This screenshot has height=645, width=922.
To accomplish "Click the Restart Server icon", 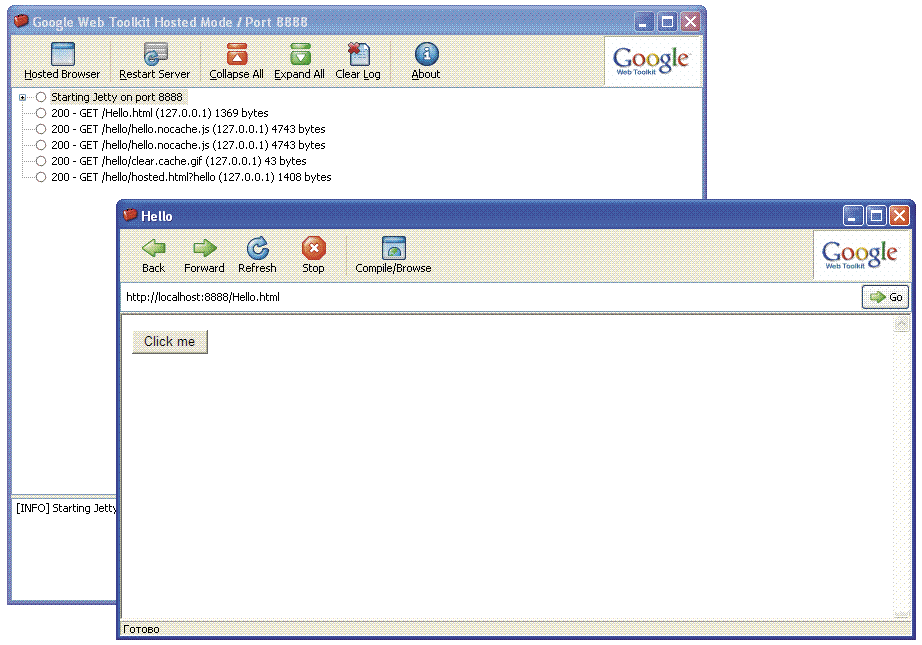I will coord(155,54).
